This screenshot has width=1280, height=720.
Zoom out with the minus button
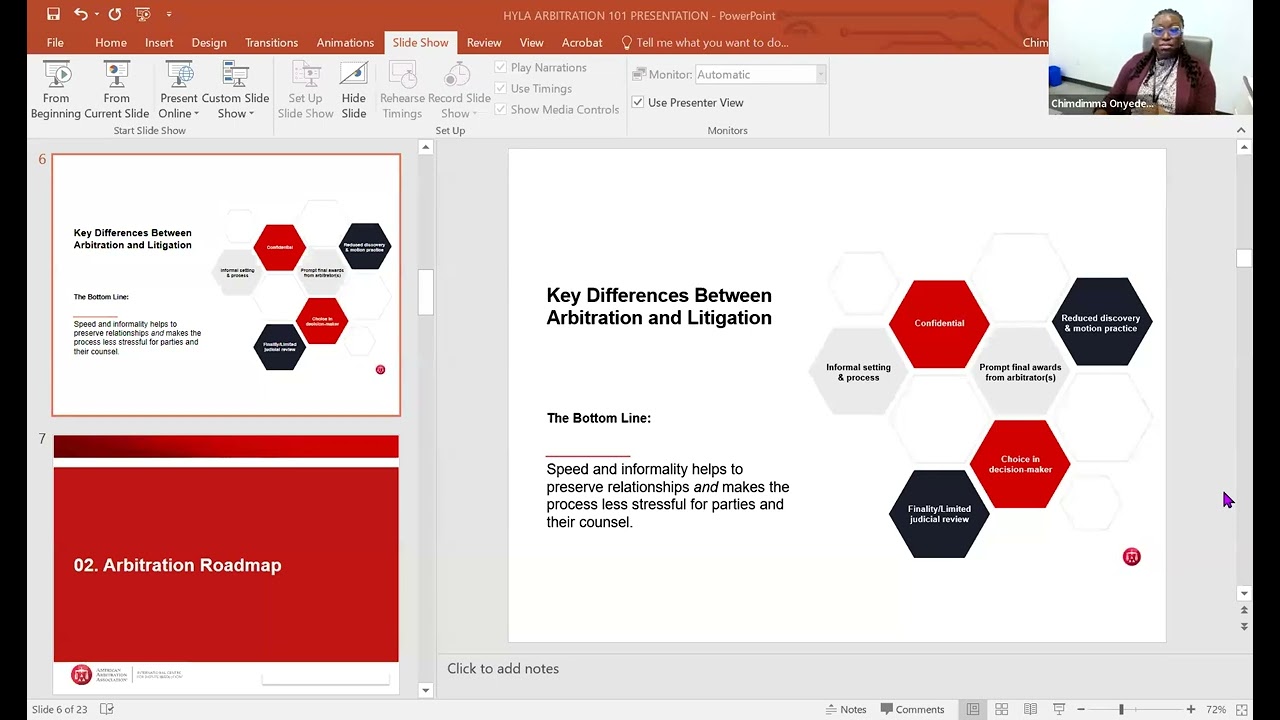(1081, 709)
